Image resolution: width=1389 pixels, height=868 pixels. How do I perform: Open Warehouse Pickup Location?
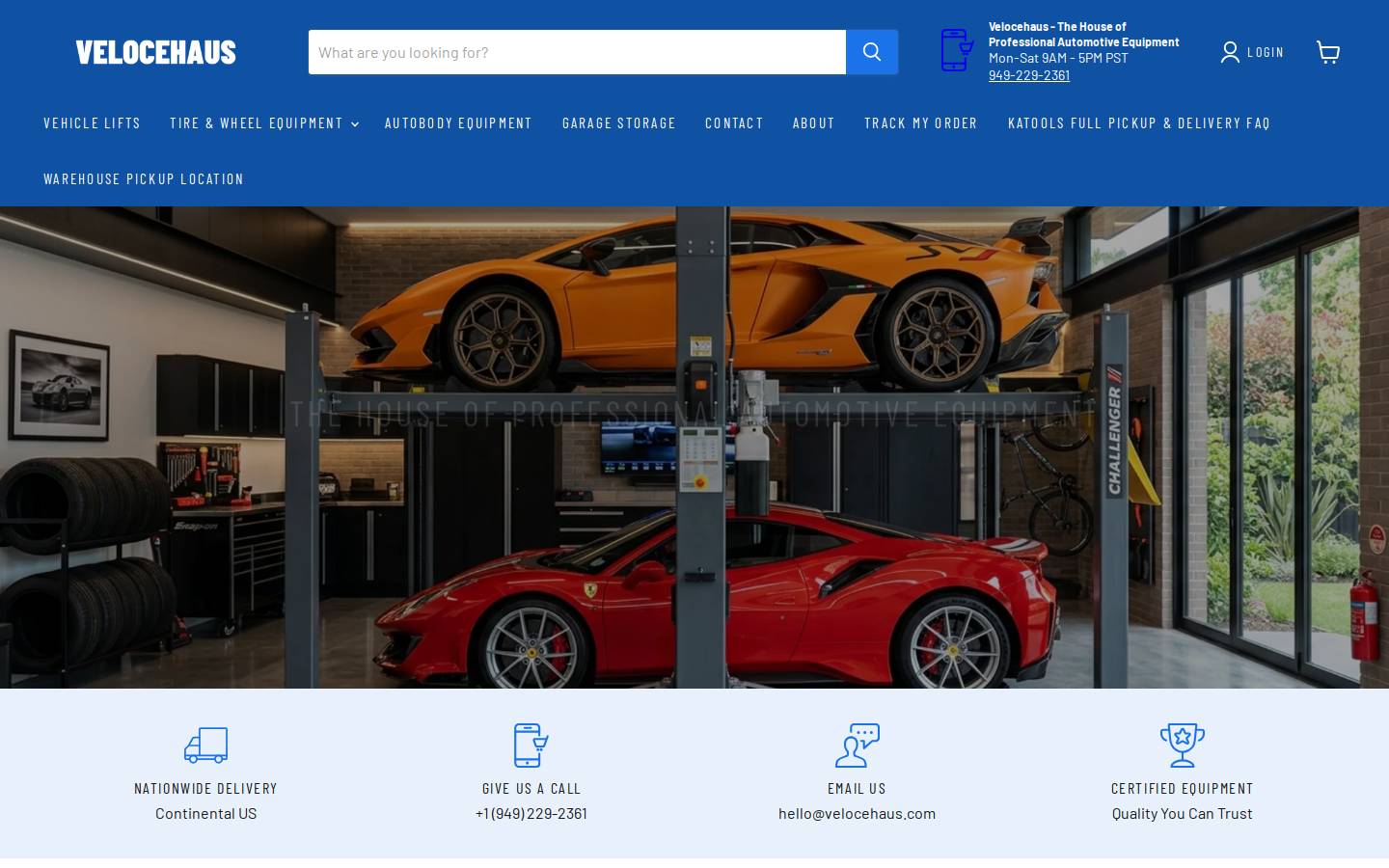(x=144, y=178)
